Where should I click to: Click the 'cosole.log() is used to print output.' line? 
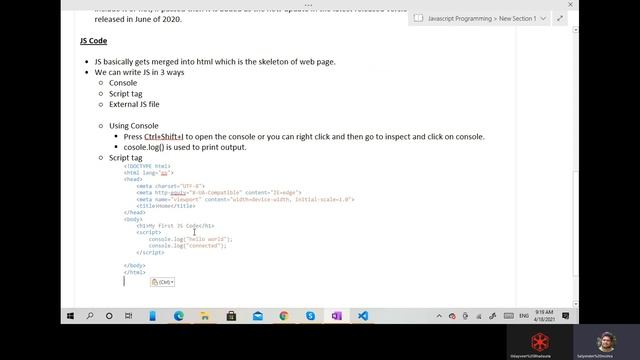(185, 147)
